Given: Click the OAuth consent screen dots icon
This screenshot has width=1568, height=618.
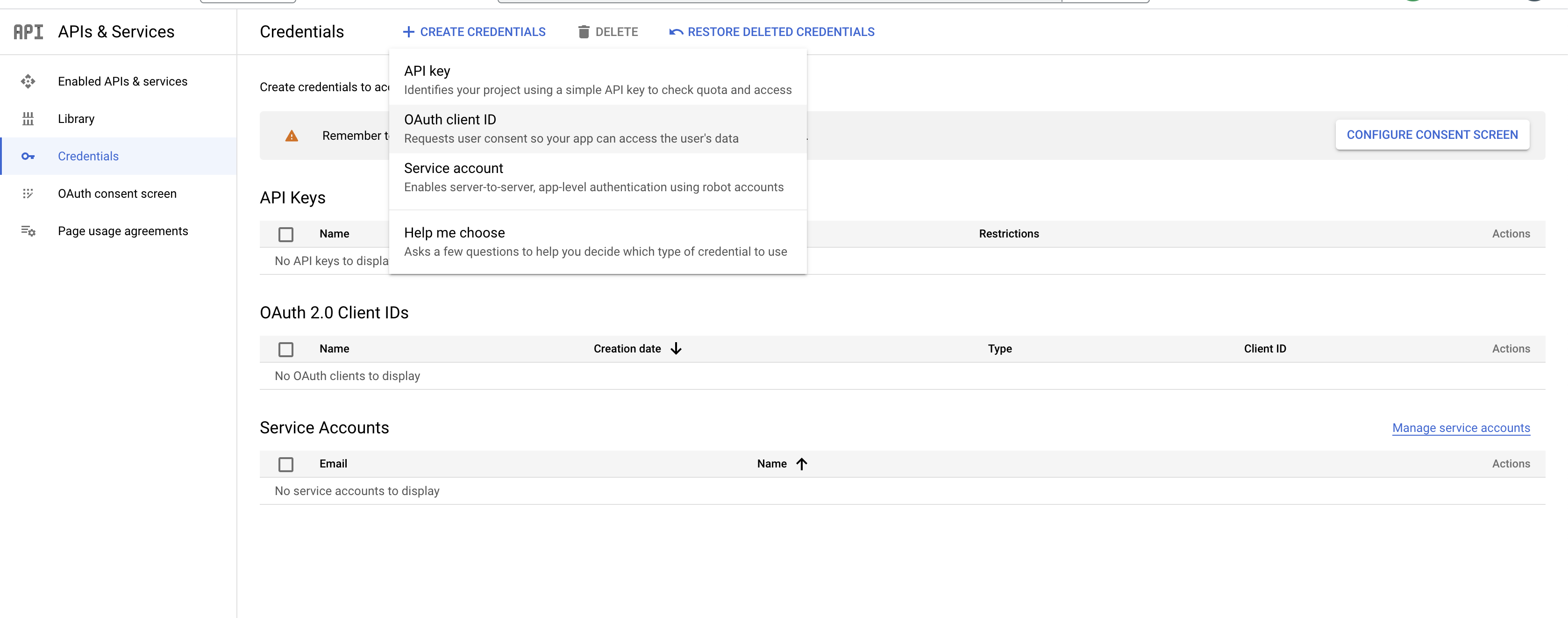Looking at the screenshot, I should (28, 194).
